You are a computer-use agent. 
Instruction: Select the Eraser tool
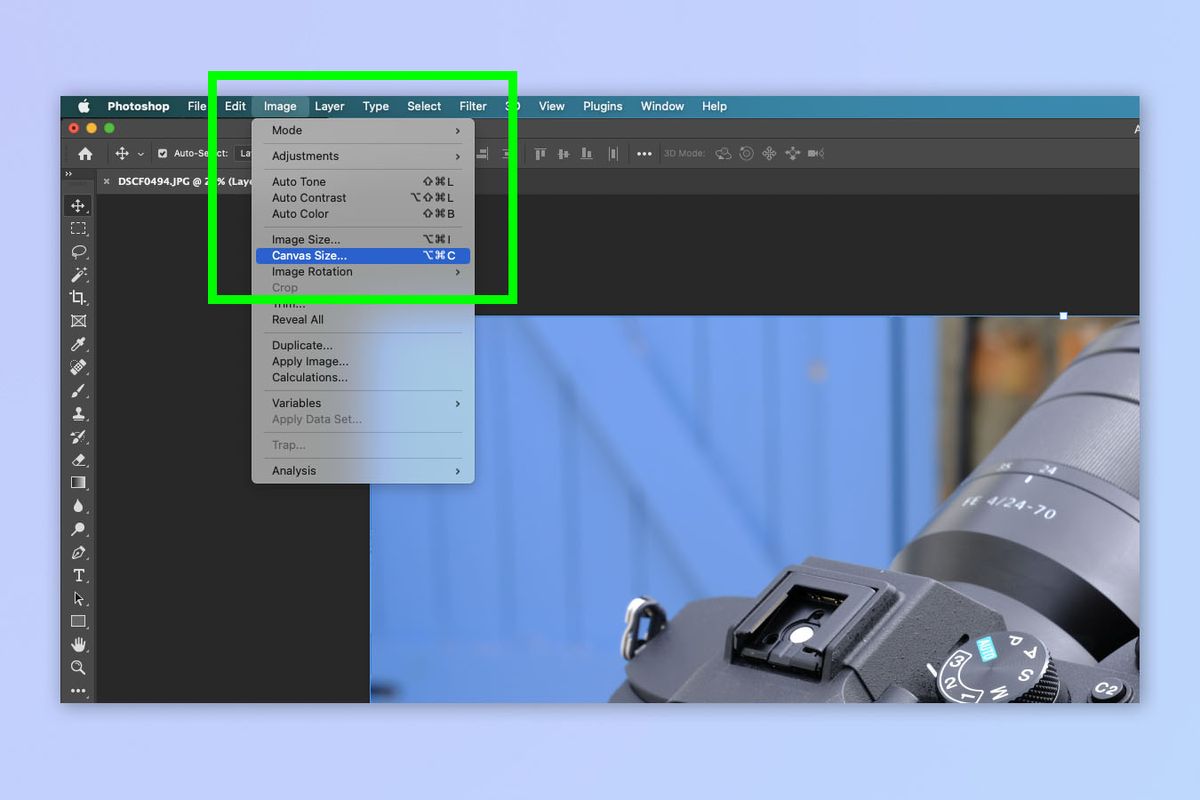(x=79, y=460)
